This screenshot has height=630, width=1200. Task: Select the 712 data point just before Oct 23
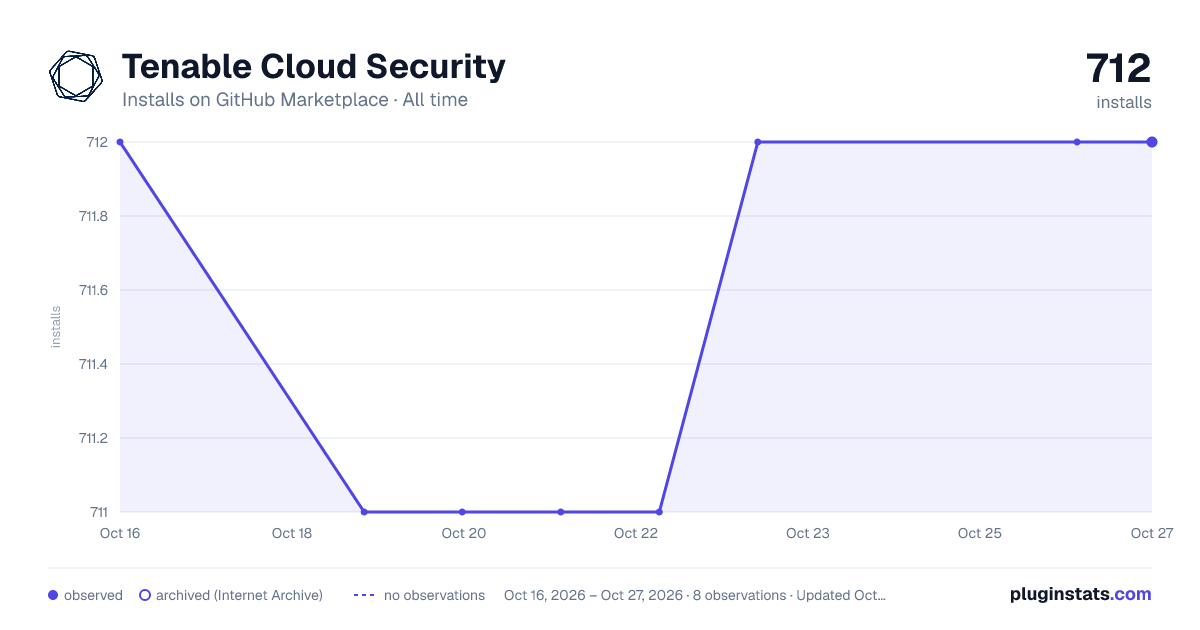tap(758, 142)
